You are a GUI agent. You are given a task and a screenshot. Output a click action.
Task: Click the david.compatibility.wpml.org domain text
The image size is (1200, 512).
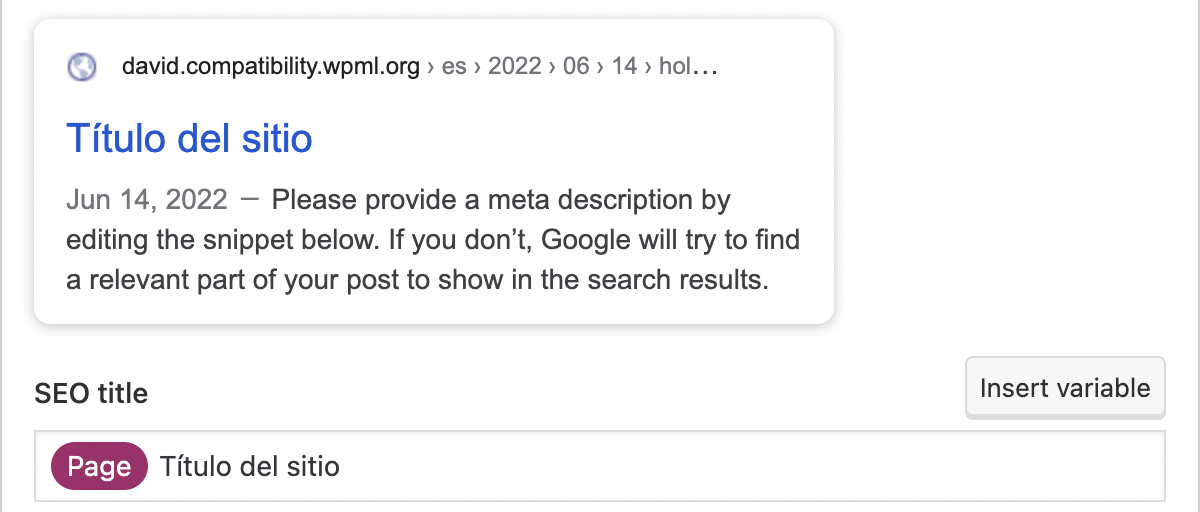point(270,68)
